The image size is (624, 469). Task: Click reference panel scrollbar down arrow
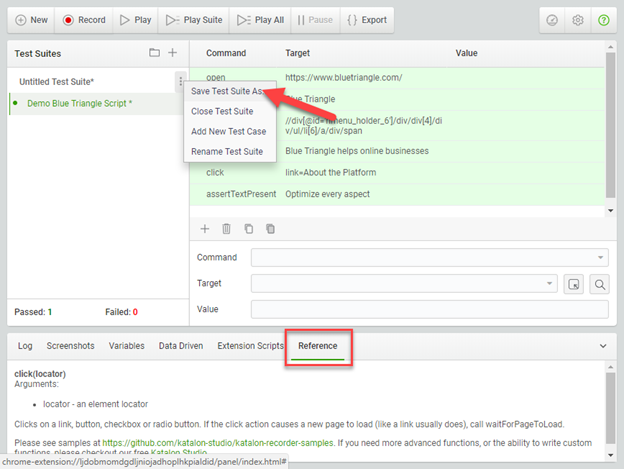tap(610, 455)
